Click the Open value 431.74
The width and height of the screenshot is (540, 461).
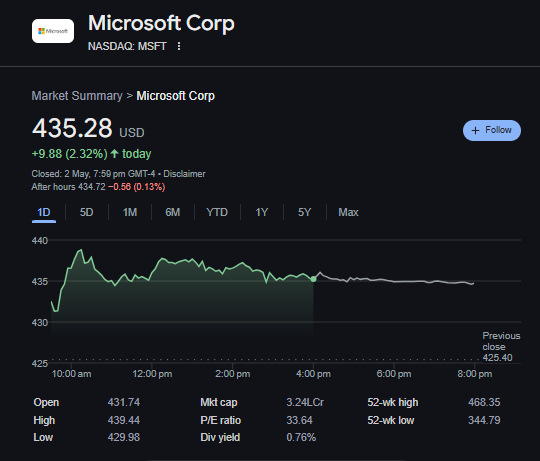point(124,402)
